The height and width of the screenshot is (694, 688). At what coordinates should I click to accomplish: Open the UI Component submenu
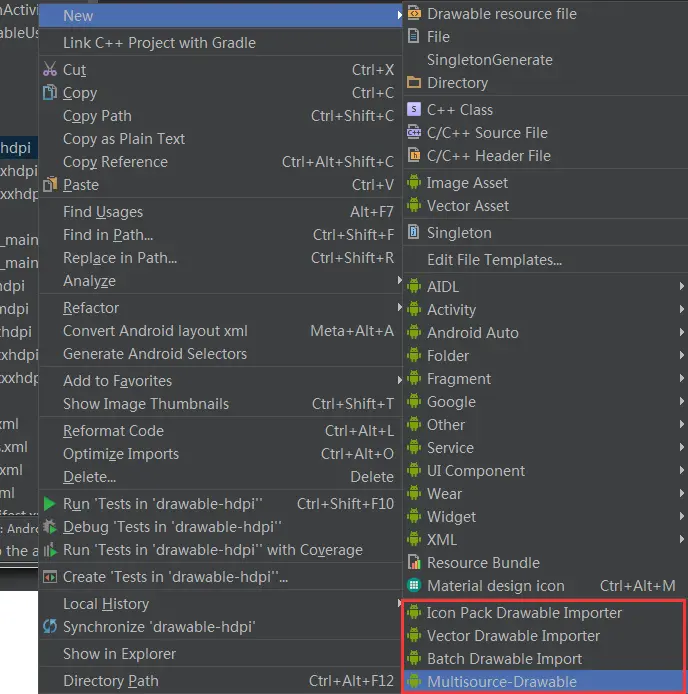[x=545, y=470]
